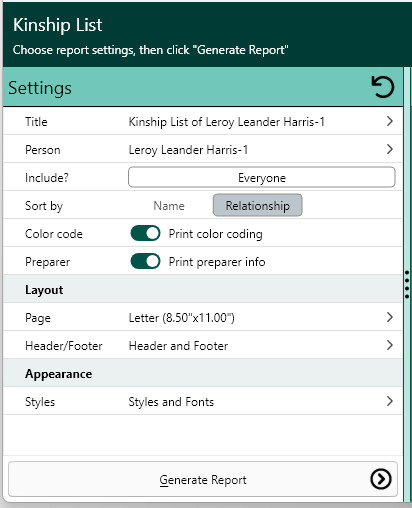Expand the Person row chevron
The height and width of the screenshot is (508, 412).
pos(390,149)
